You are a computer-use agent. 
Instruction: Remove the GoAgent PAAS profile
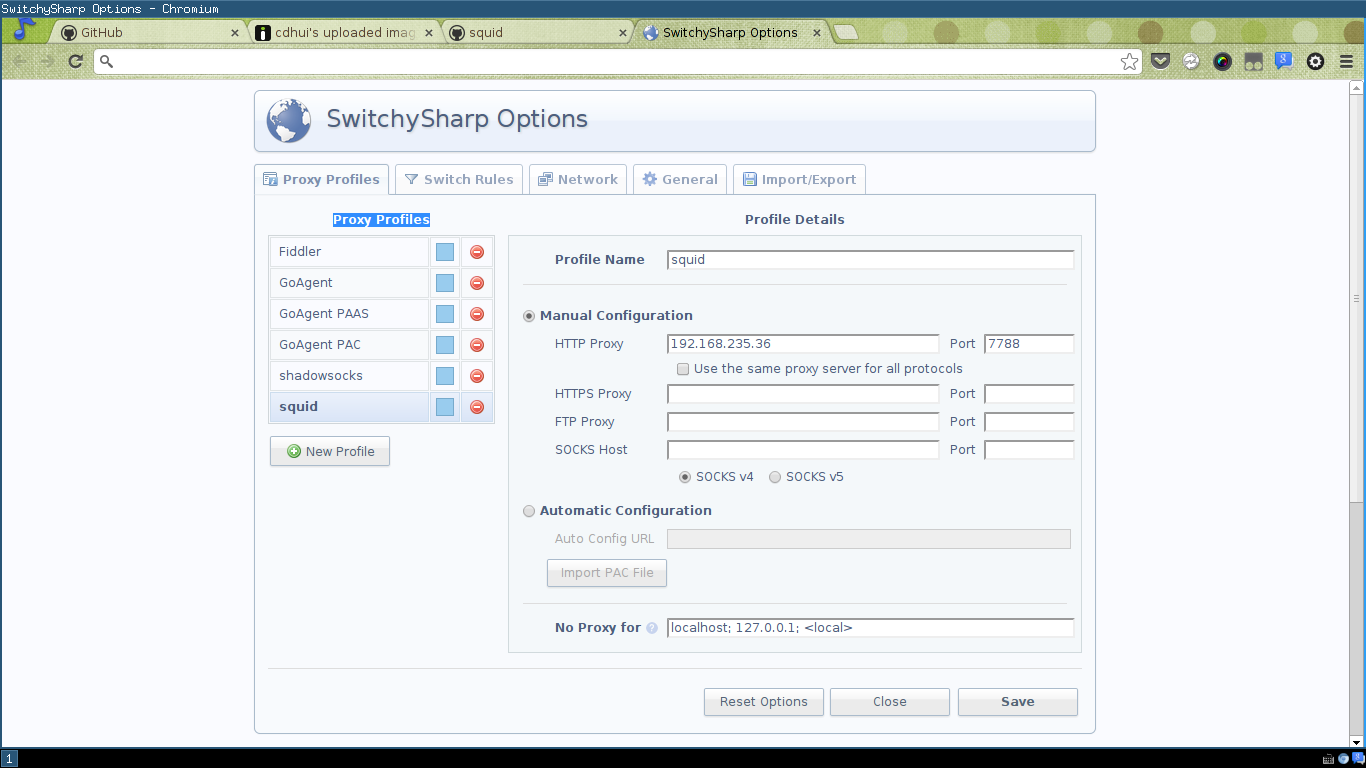pos(477,314)
